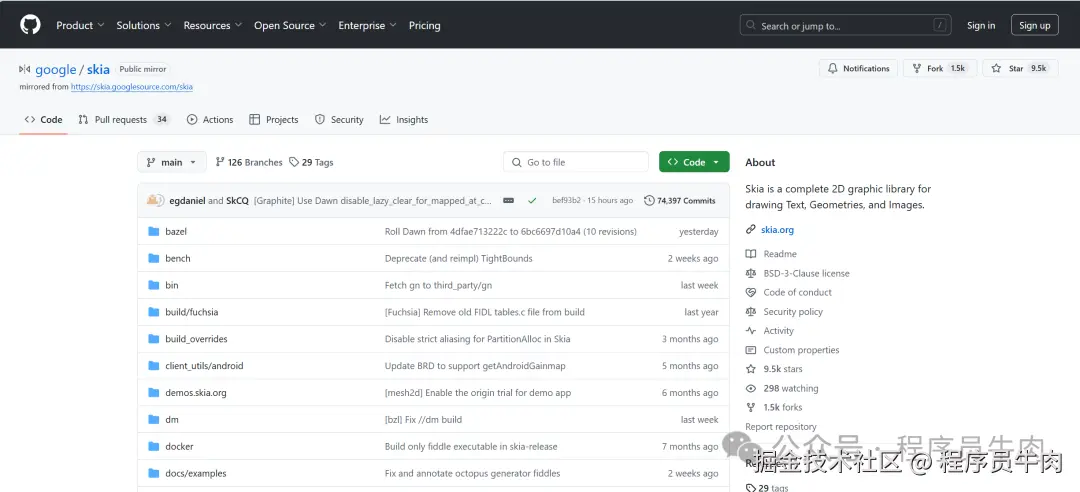This screenshot has width=1080, height=492.
Task: Open the Code of conduct link
Action: (x=797, y=293)
